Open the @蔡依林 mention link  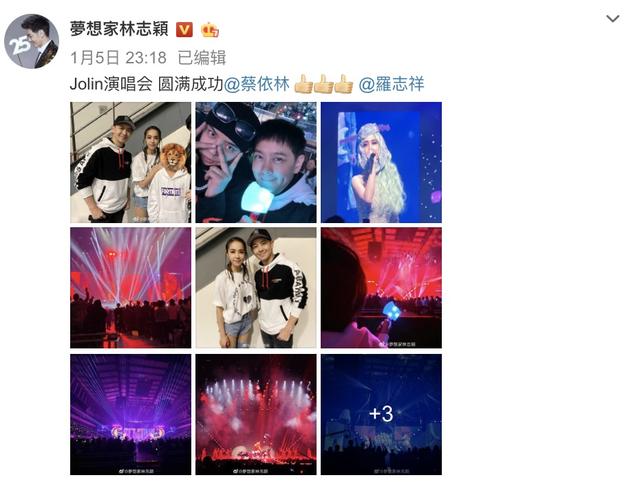pos(257,84)
